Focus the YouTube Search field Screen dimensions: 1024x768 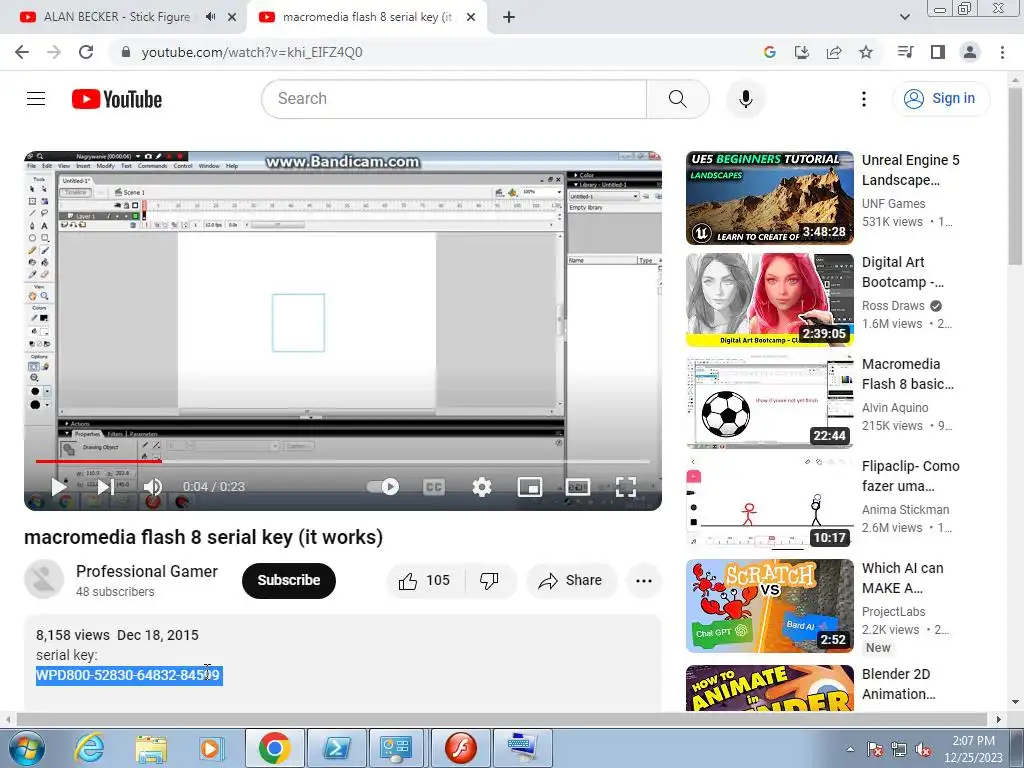coord(454,99)
